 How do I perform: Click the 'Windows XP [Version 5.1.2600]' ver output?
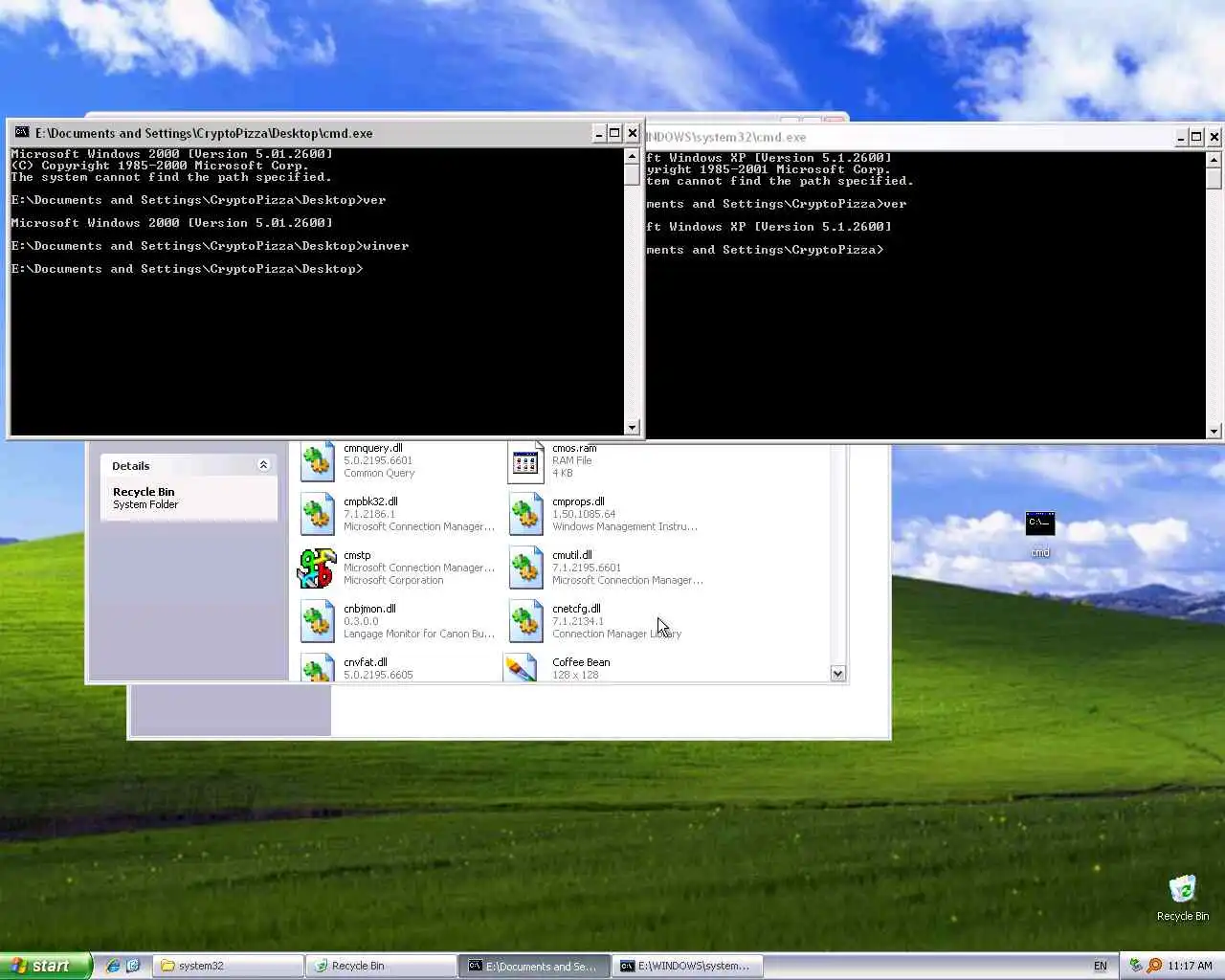click(x=768, y=227)
